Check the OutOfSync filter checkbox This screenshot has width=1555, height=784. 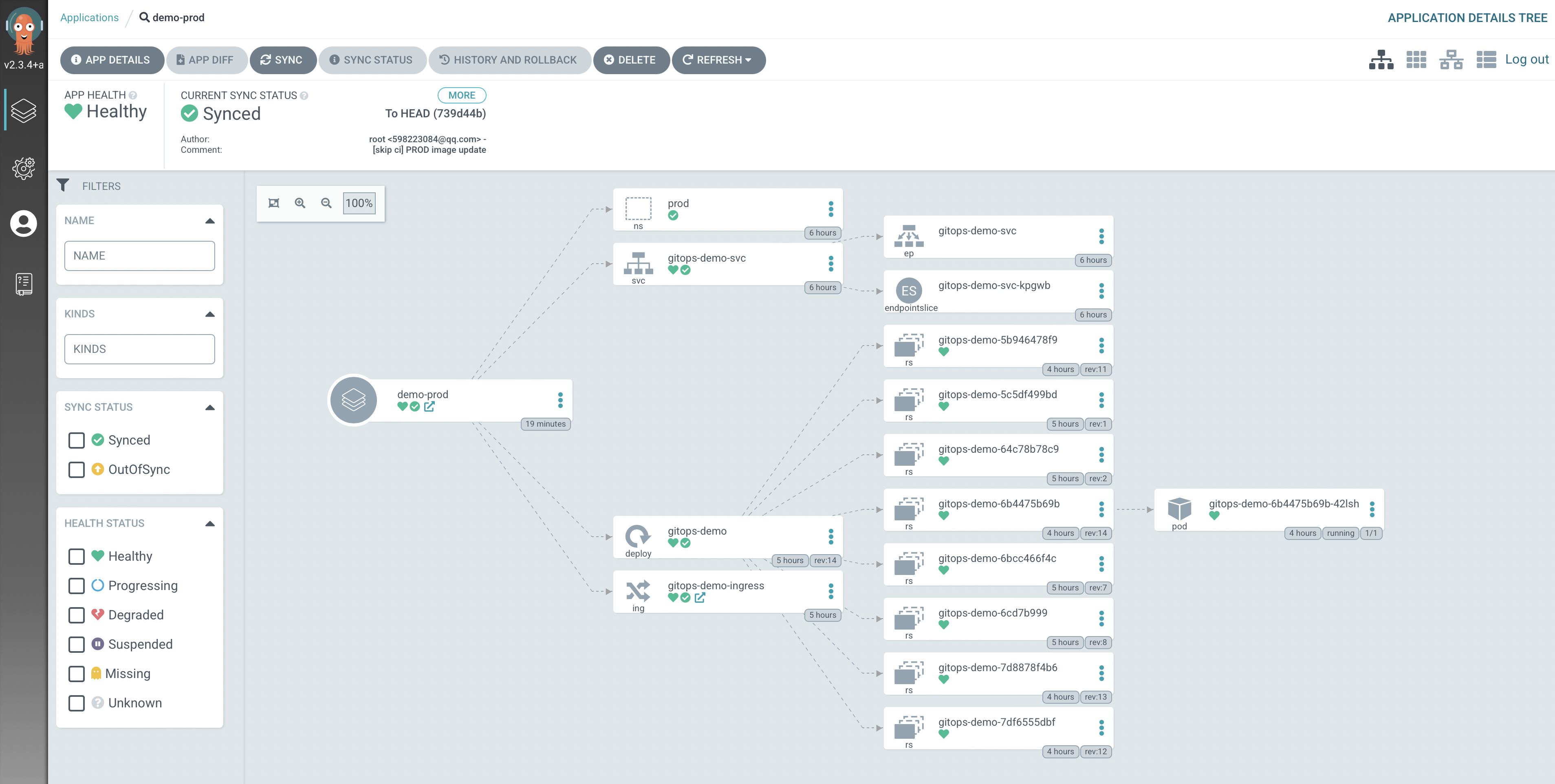(x=77, y=469)
